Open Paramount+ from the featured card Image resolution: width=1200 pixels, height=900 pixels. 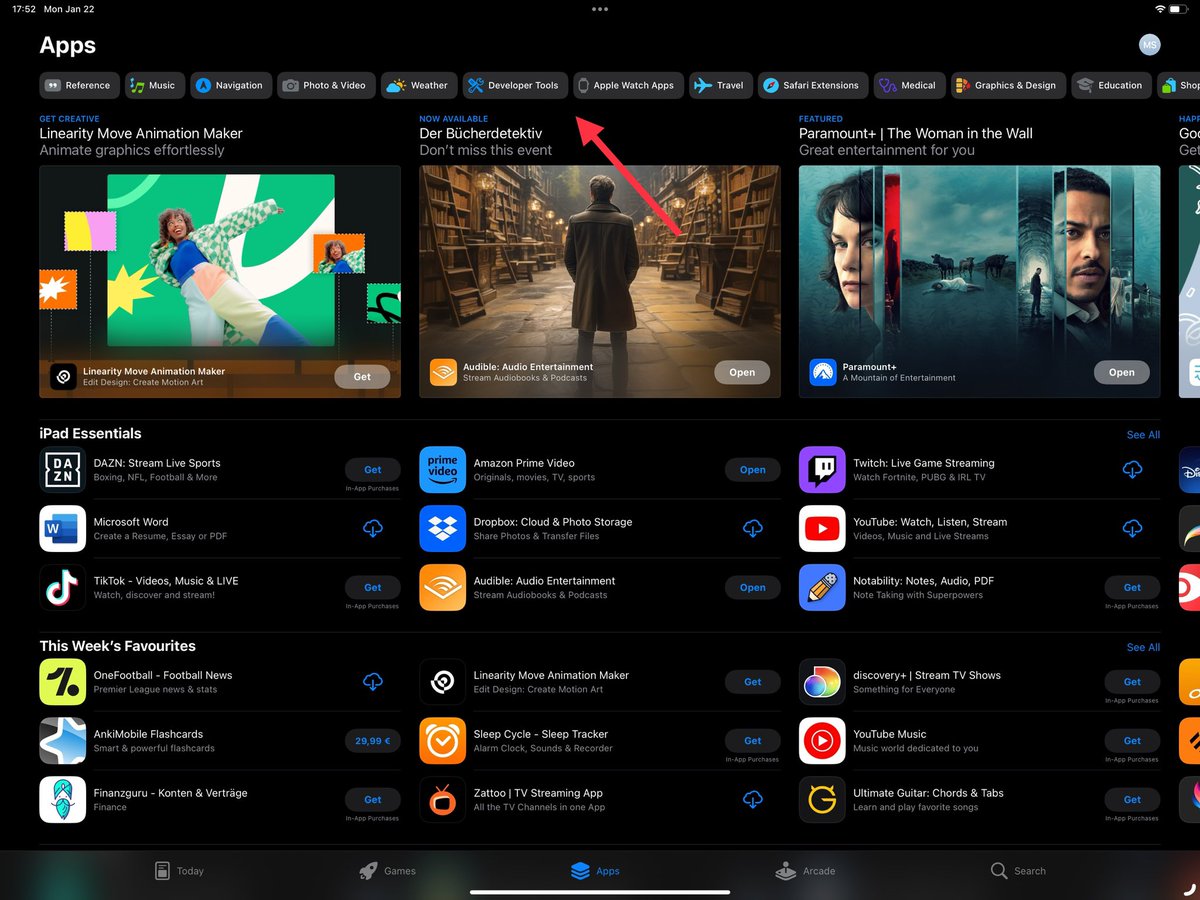coord(1121,372)
